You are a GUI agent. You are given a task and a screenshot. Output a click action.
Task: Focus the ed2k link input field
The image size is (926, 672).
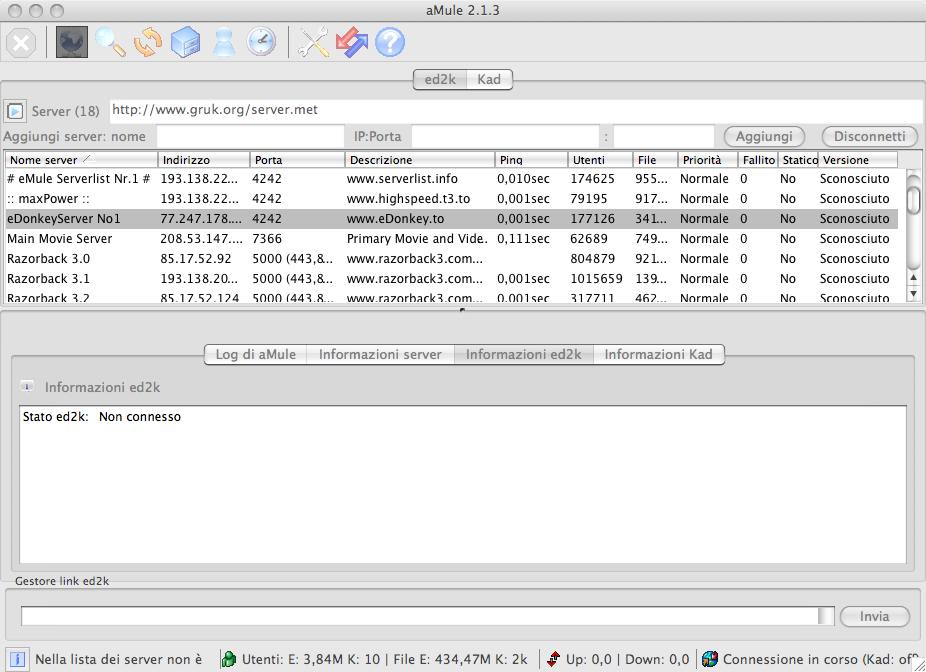pyautogui.click(x=419, y=616)
